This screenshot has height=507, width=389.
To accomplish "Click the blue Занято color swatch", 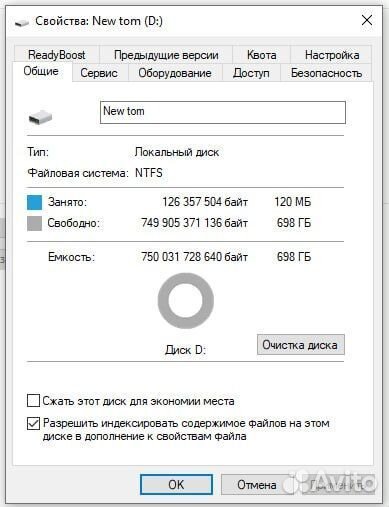I will tap(34, 202).
